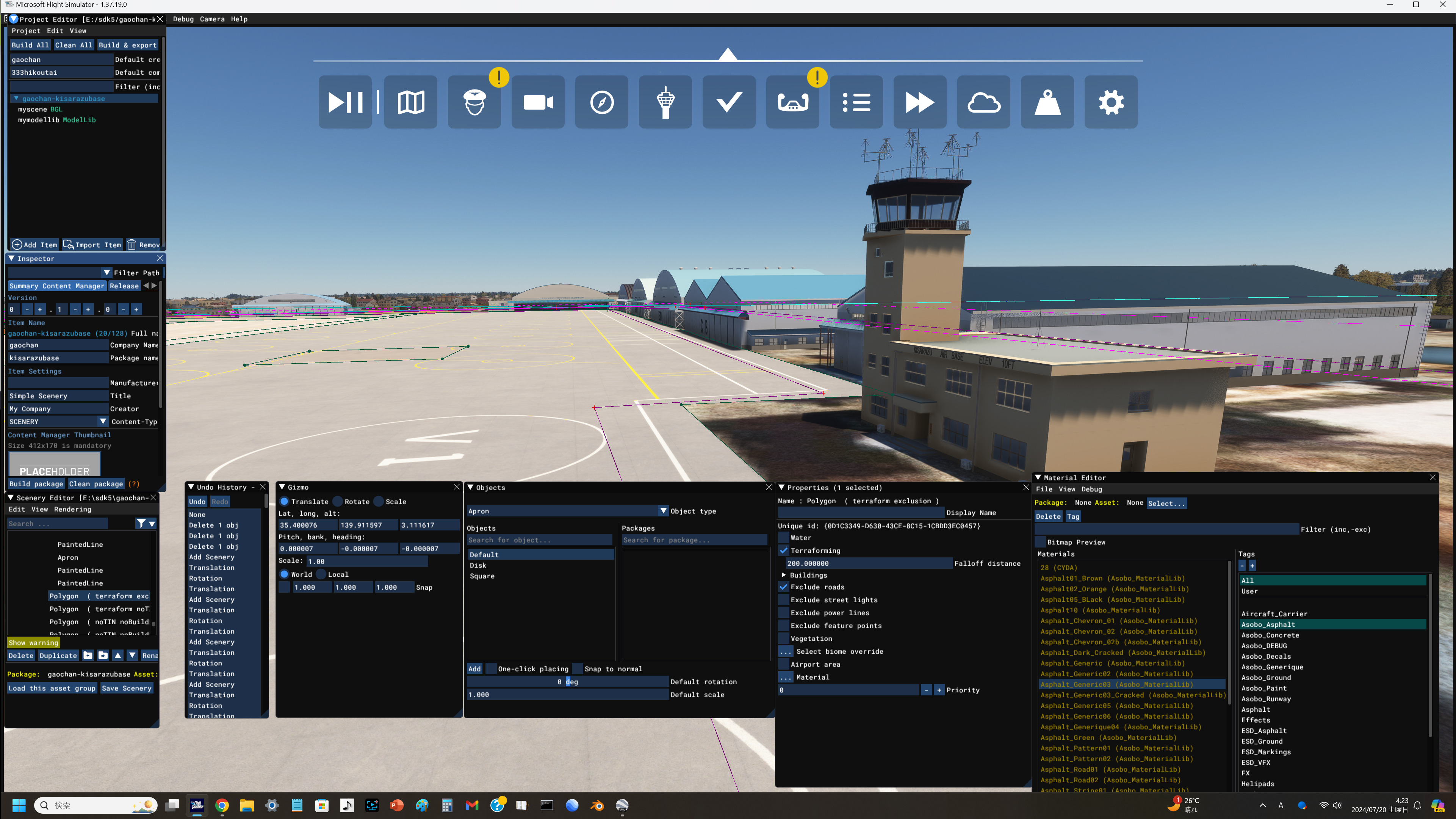This screenshot has height=819, width=1456.
Task: Click the Default scale slider field
Action: click(567, 695)
